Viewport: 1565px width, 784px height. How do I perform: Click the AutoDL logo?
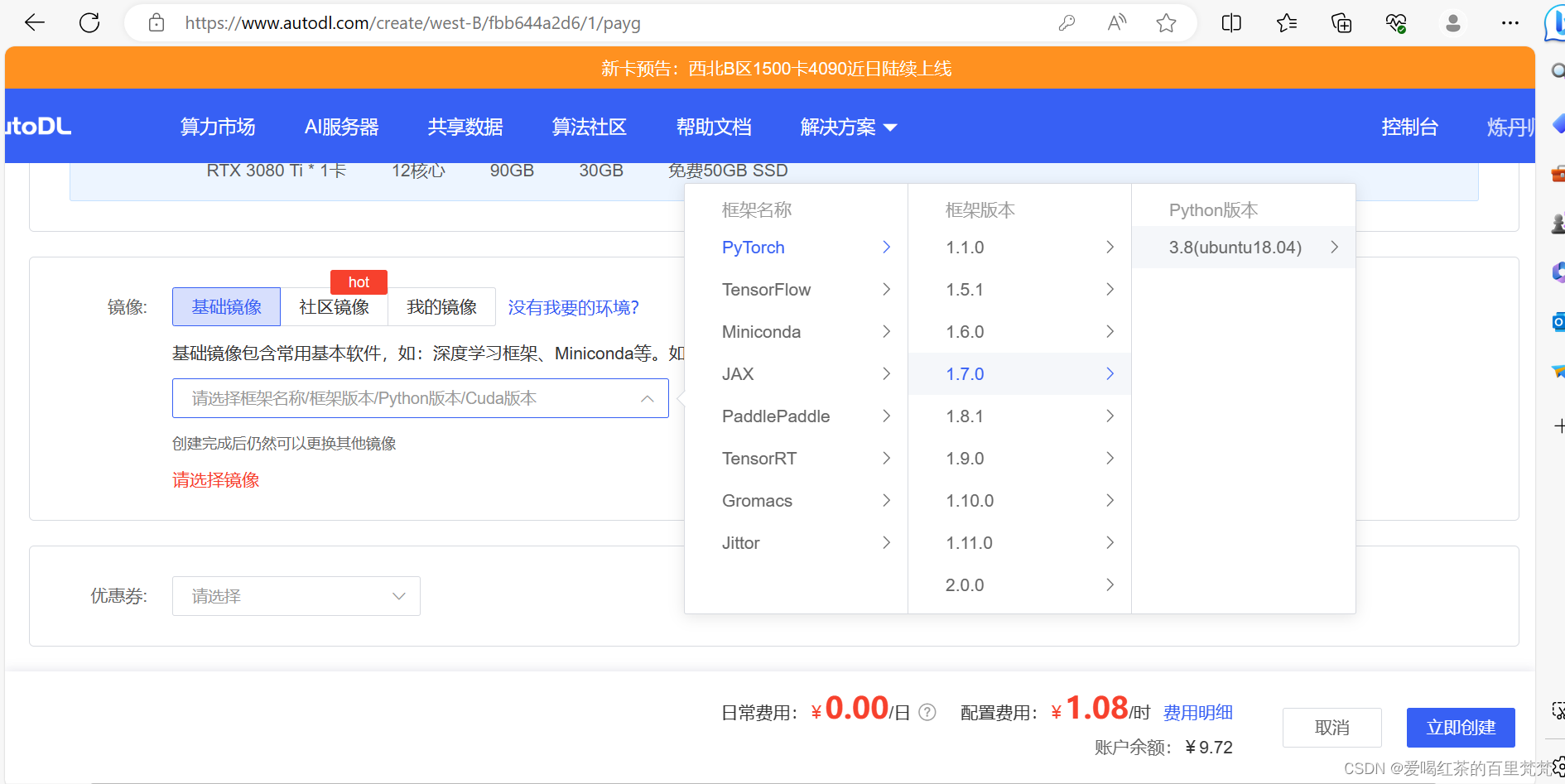[x=38, y=126]
